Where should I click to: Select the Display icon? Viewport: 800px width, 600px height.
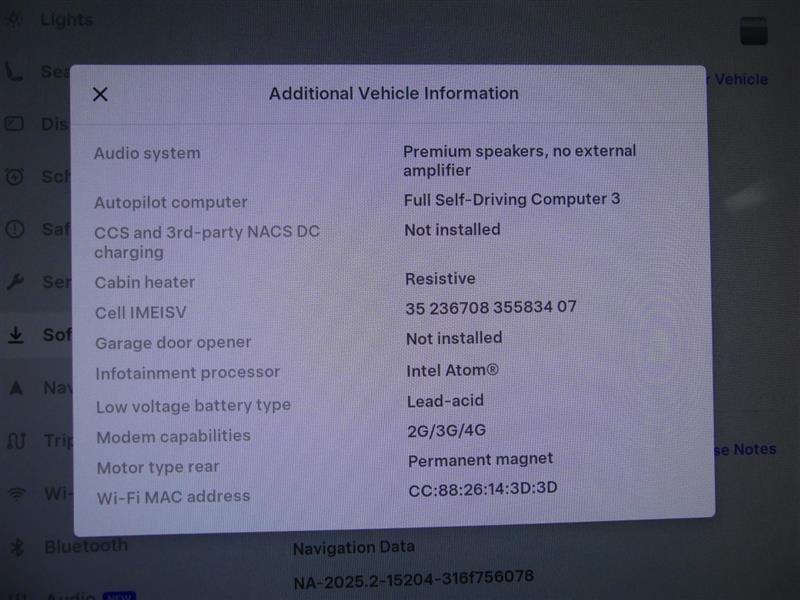[14, 124]
